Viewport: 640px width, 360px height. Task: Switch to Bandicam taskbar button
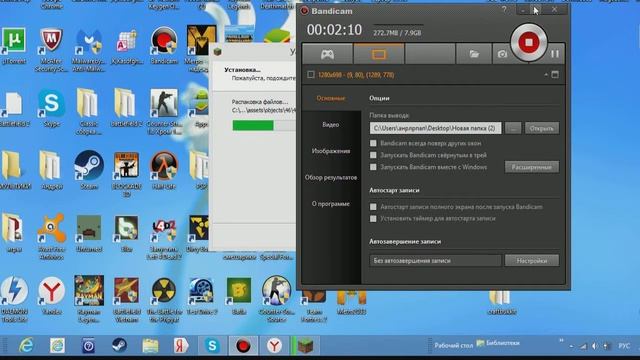point(243,346)
